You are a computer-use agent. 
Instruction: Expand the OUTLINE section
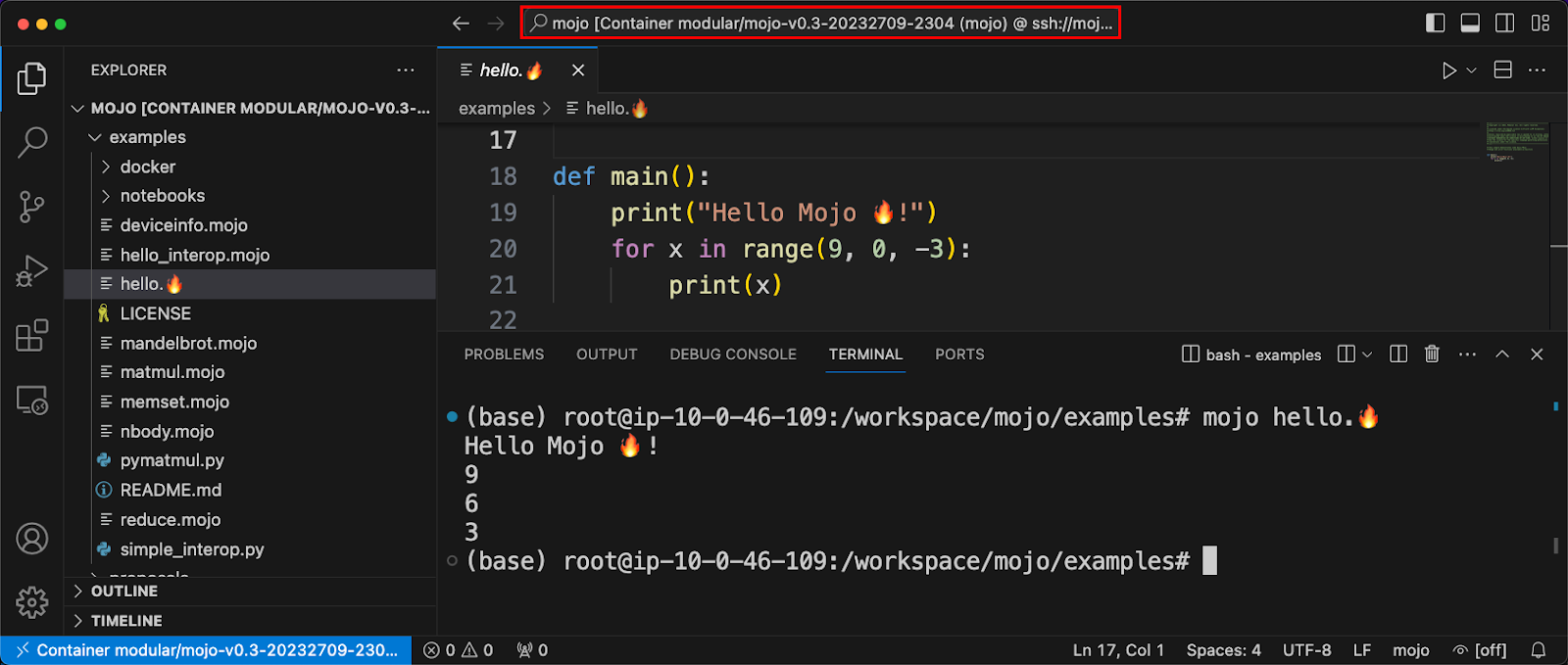click(250, 592)
